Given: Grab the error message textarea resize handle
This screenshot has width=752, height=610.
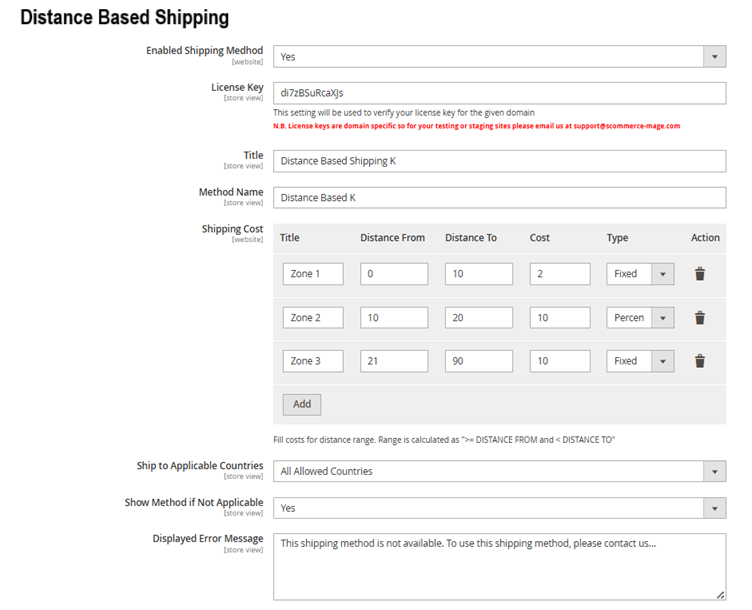Looking at the screenshot, I should 721,595.
